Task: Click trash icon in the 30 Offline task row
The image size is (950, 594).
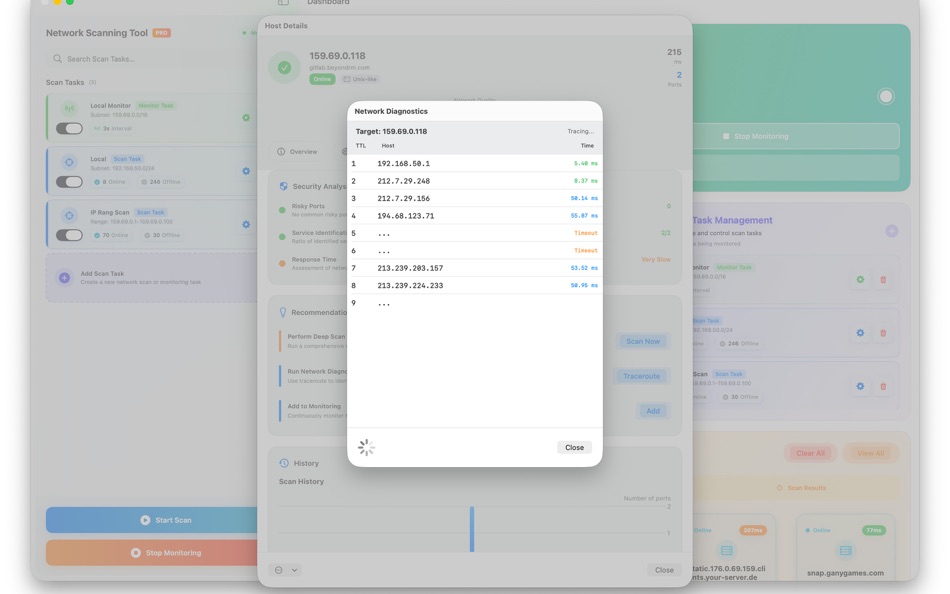Action: tap(883, 386)
